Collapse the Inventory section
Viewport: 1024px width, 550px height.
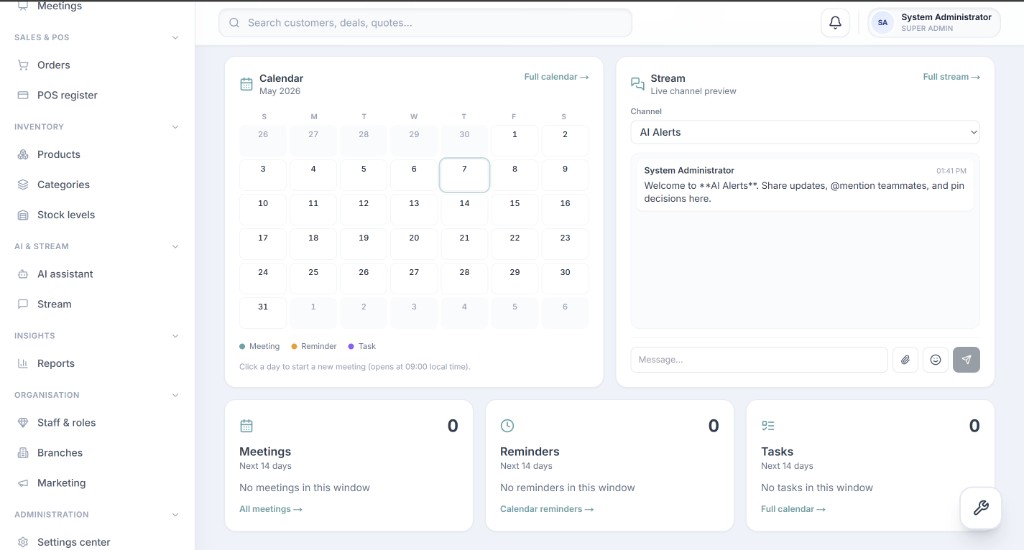[175, 127]
